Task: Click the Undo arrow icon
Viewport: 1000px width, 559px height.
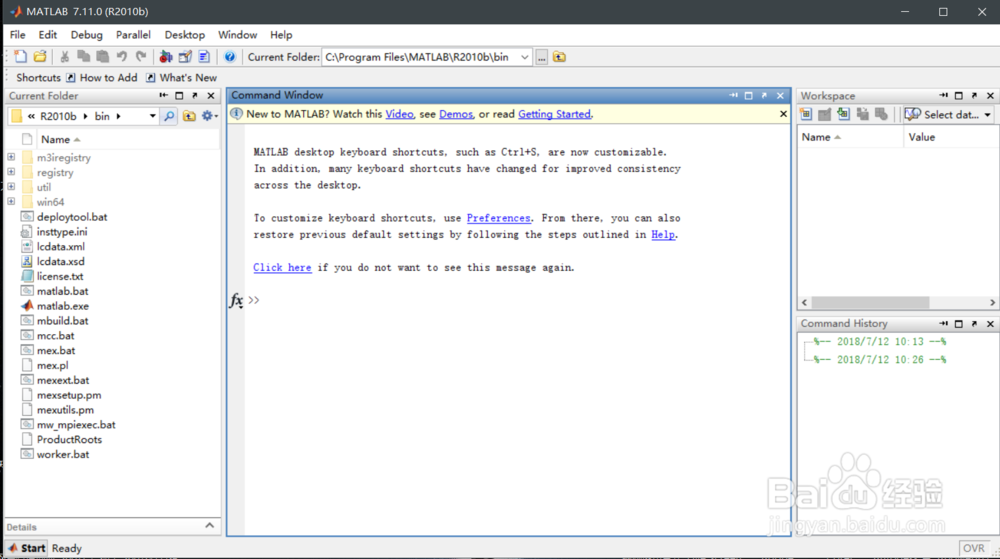Action: click(122, 57)
